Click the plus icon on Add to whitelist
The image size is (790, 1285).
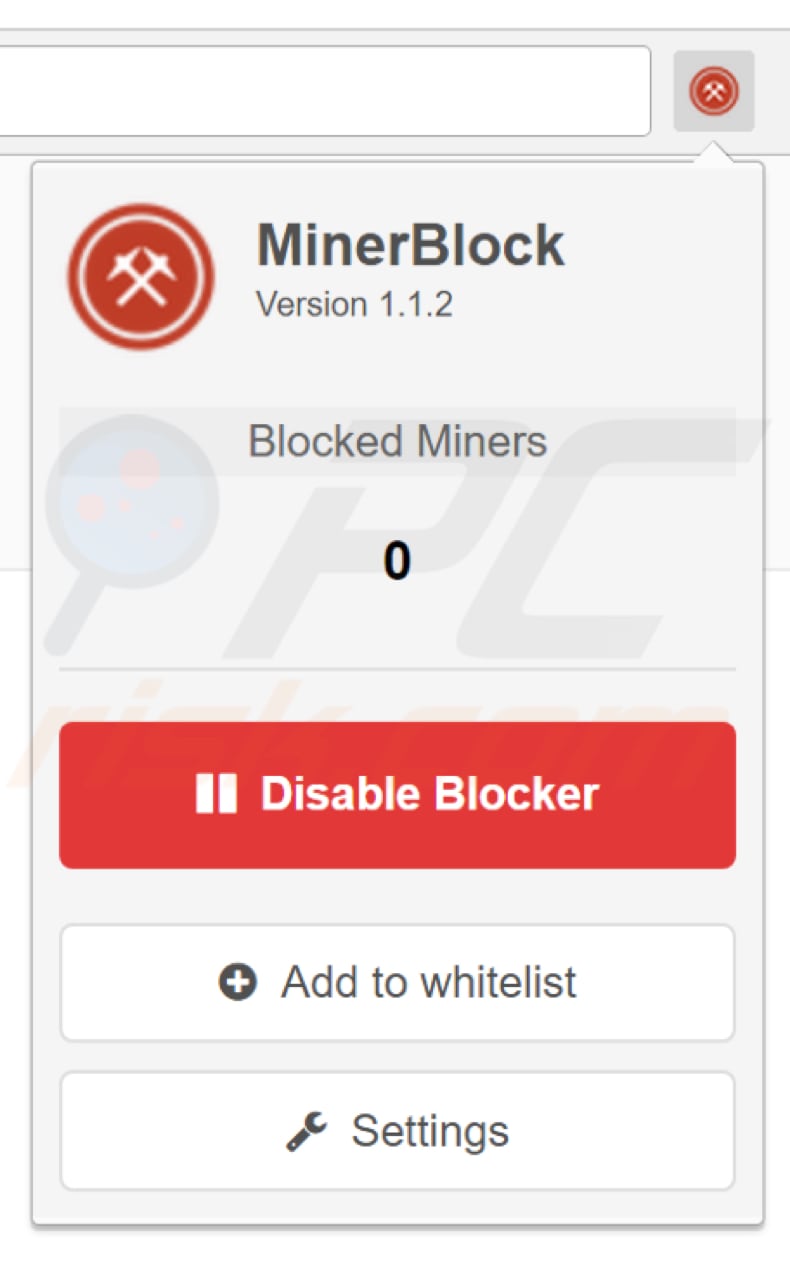click(x=236, y=982)
